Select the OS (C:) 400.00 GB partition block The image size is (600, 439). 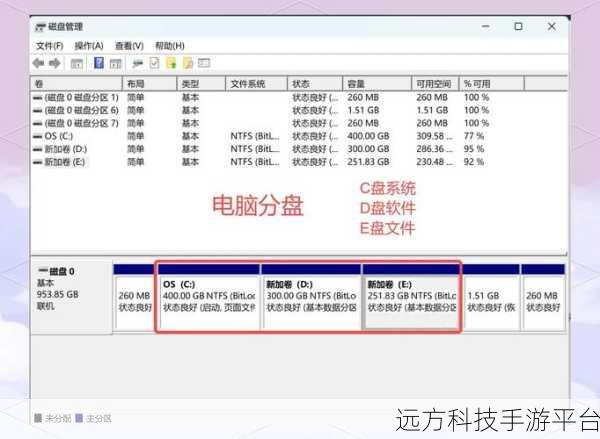point(209,297)
